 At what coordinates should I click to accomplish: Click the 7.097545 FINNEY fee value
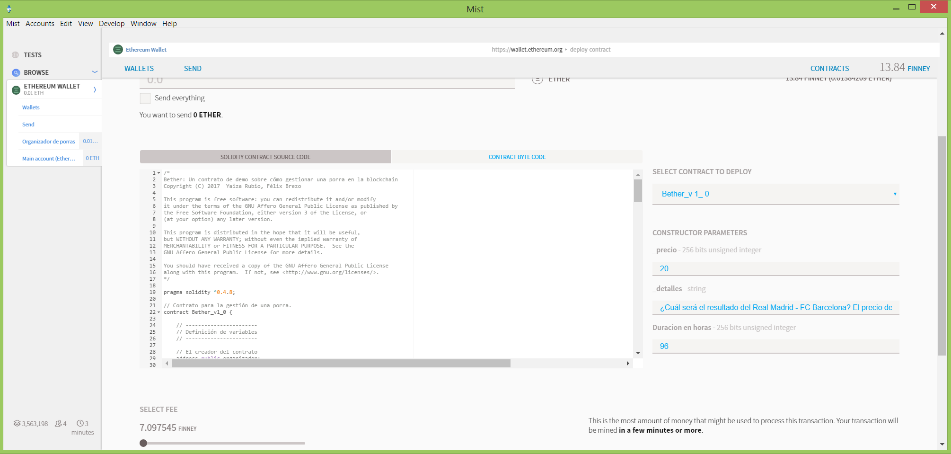[x=168, y=428]
